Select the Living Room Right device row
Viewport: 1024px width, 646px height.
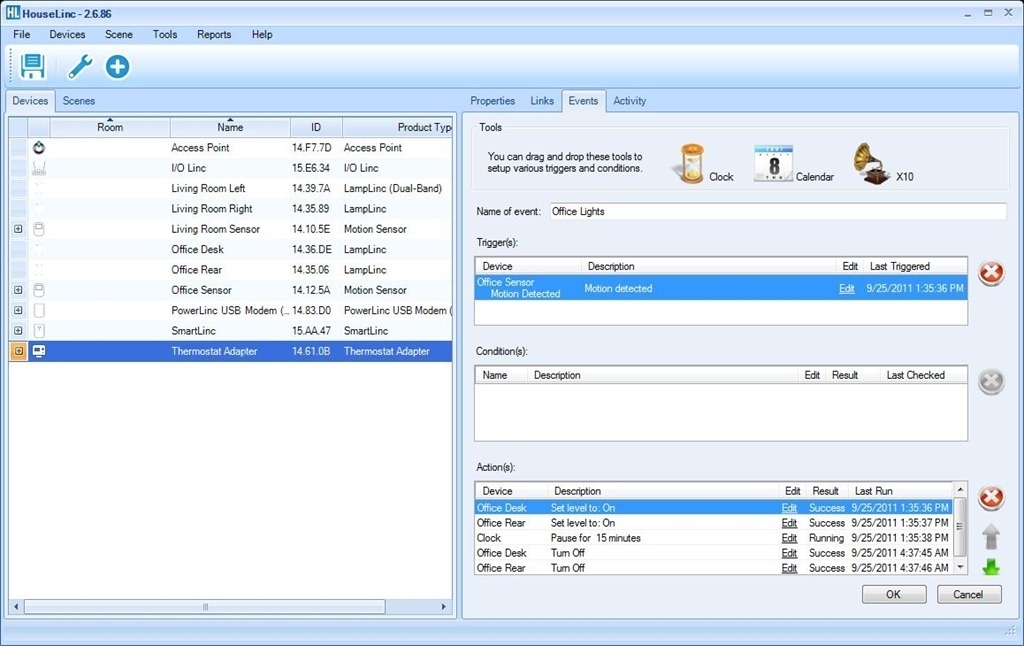click(230, 208)
